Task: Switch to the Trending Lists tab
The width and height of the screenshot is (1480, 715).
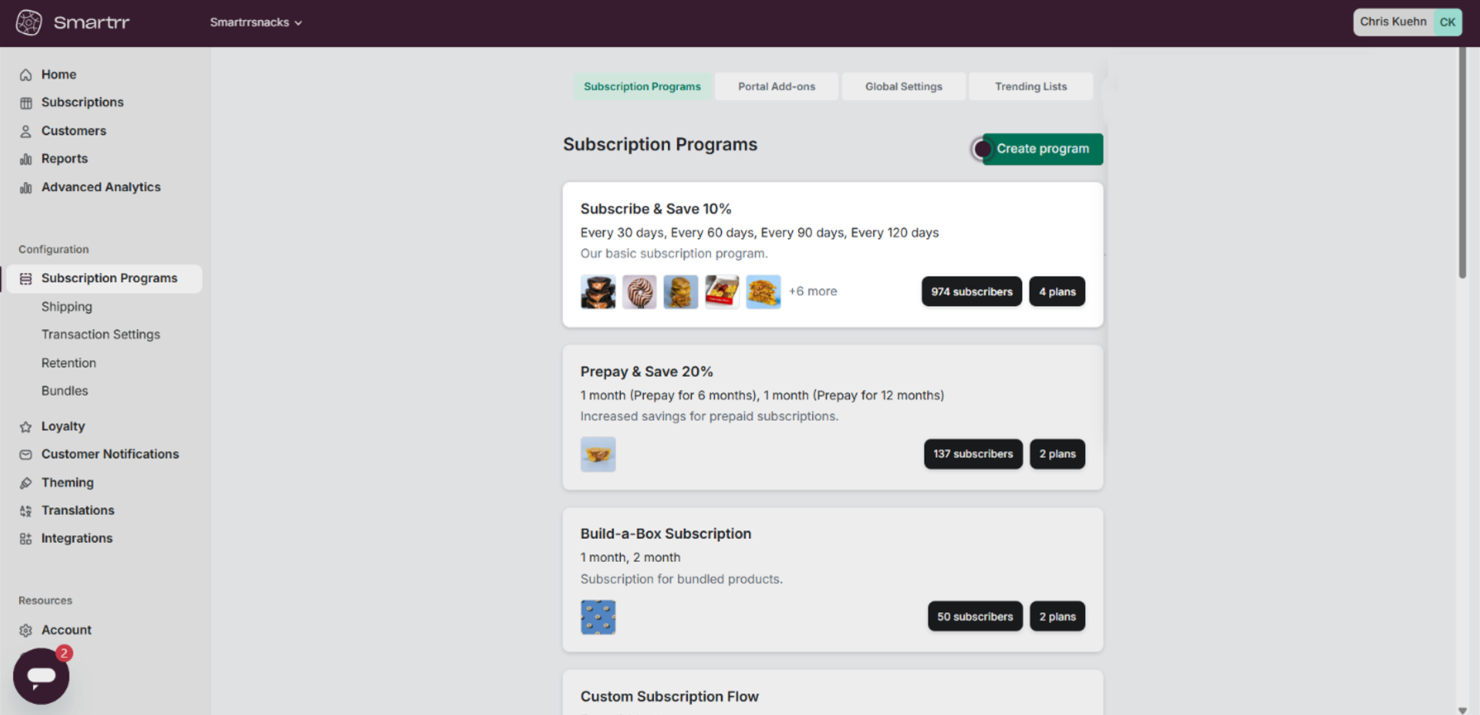Action: pos(1031,86)
